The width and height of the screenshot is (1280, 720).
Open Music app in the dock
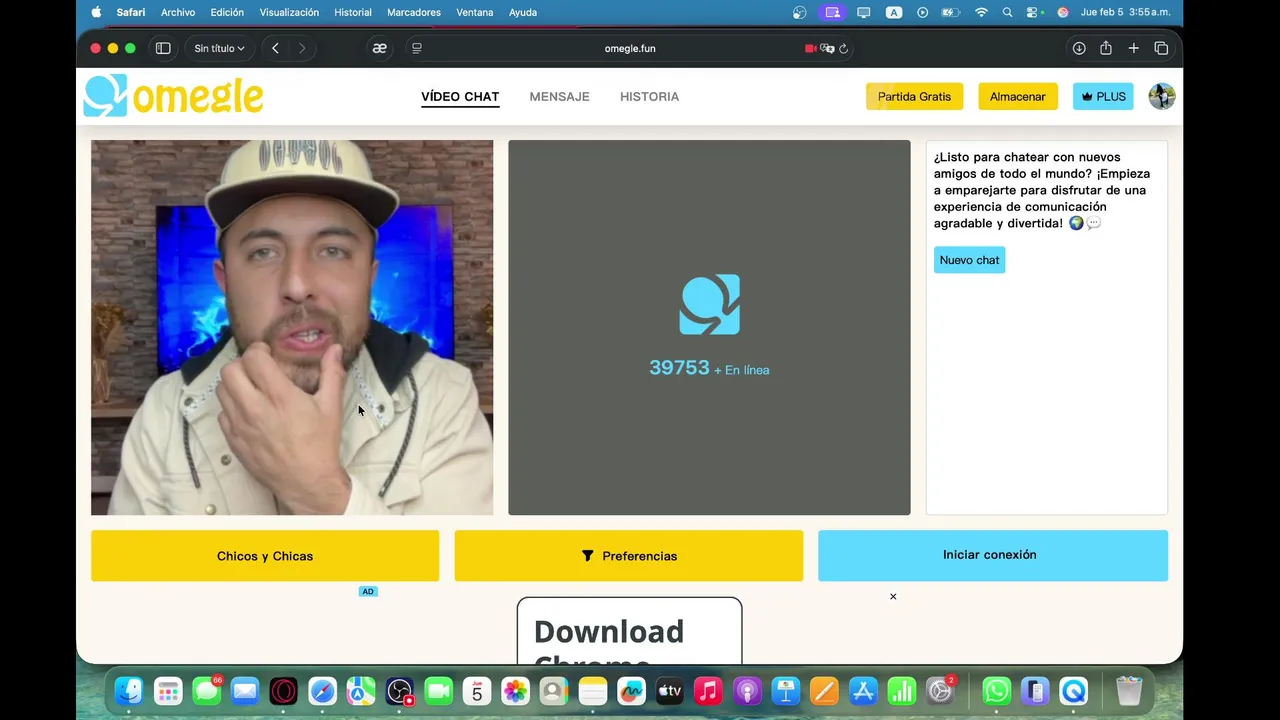tap(708, 691)
